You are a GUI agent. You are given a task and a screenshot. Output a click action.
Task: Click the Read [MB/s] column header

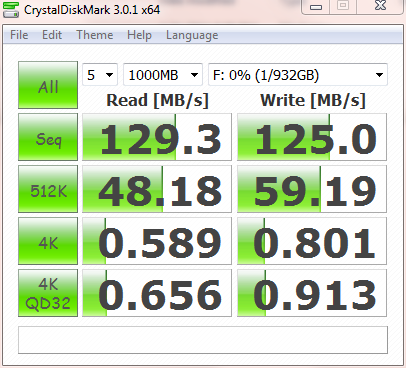pos(157,100)
